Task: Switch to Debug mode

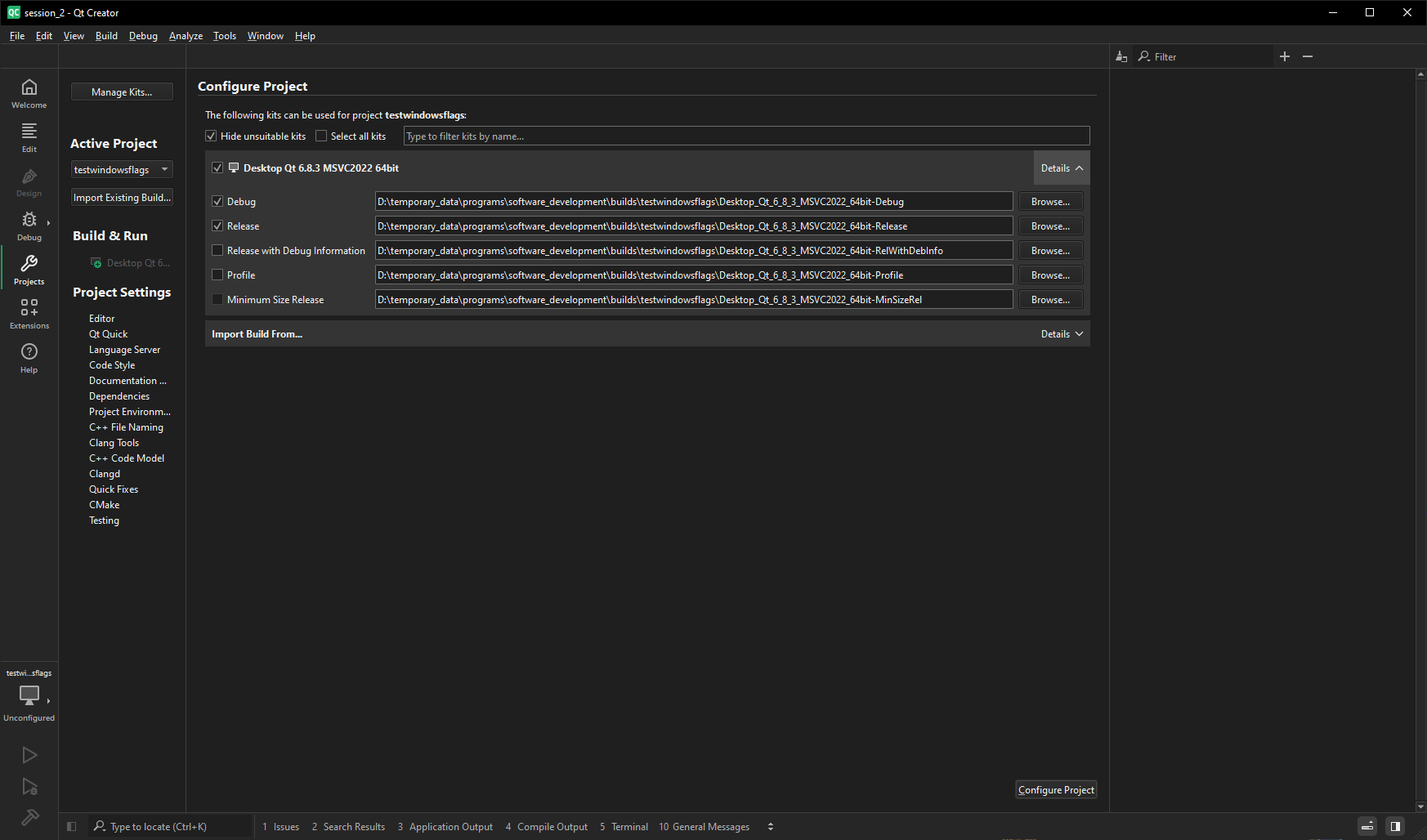Action: pos(29,226)
